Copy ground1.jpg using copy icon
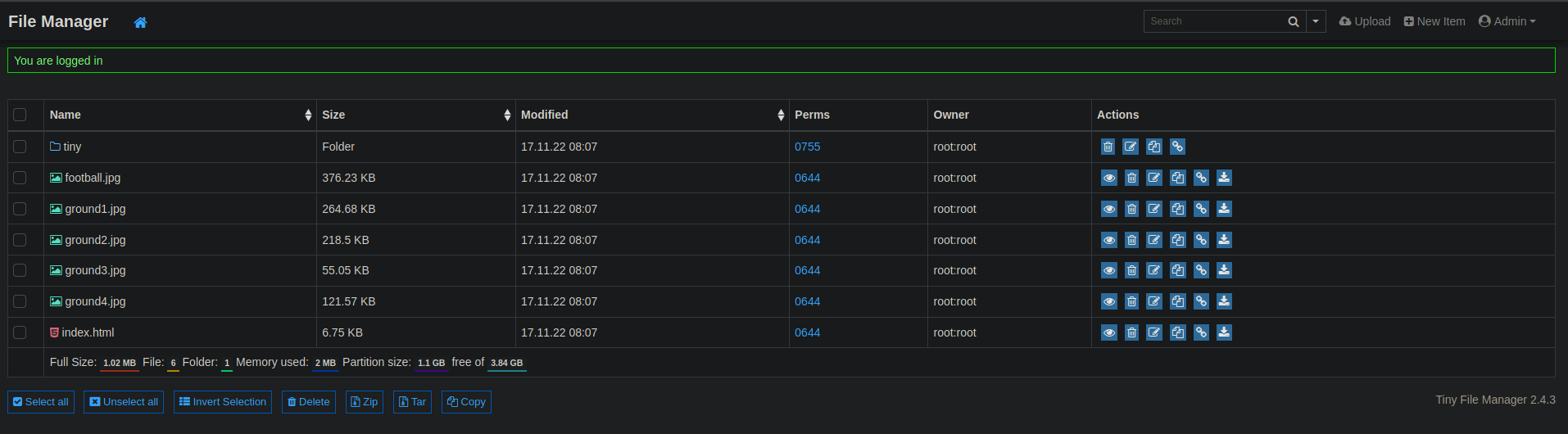 pyautogui.click(x=1178, y=209)
